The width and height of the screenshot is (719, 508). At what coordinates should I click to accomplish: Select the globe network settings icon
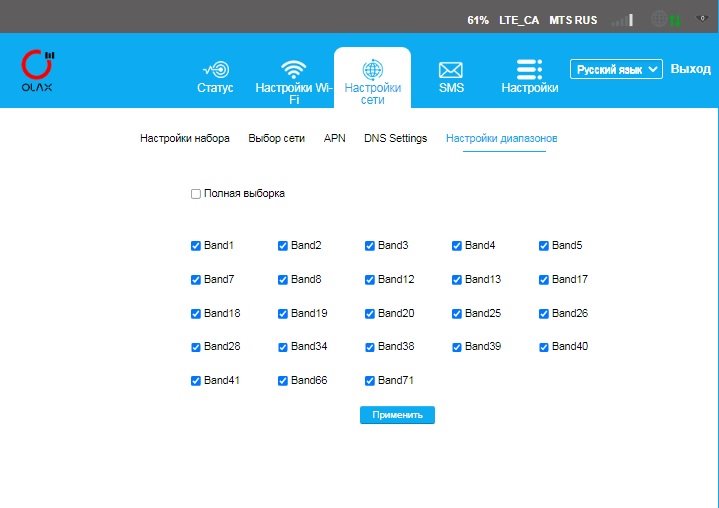coord(372,69)
